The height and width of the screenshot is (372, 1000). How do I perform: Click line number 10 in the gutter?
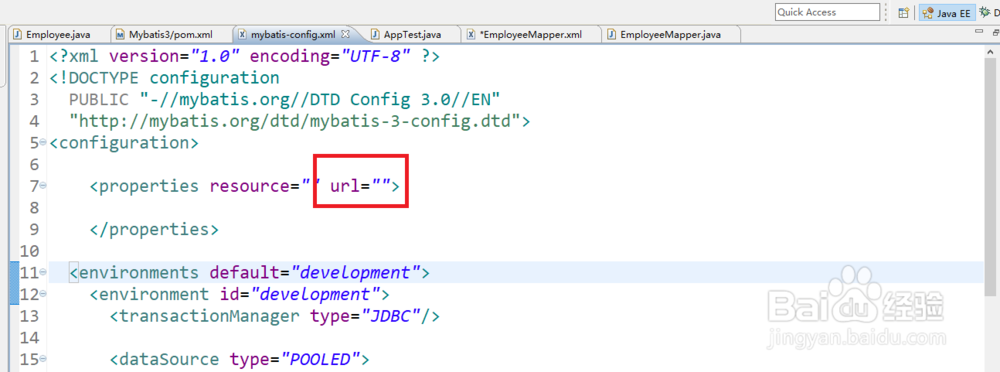click(30, 251)
